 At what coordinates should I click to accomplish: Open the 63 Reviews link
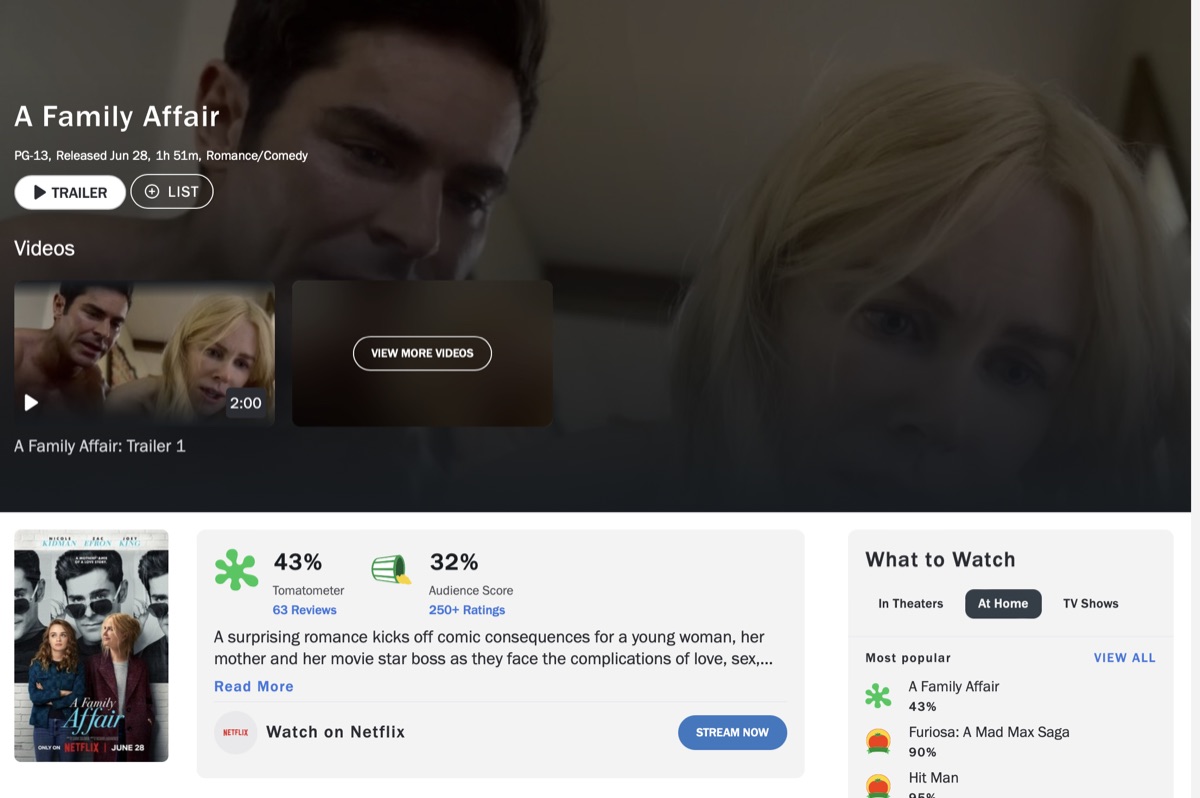[x=304, y=610]
